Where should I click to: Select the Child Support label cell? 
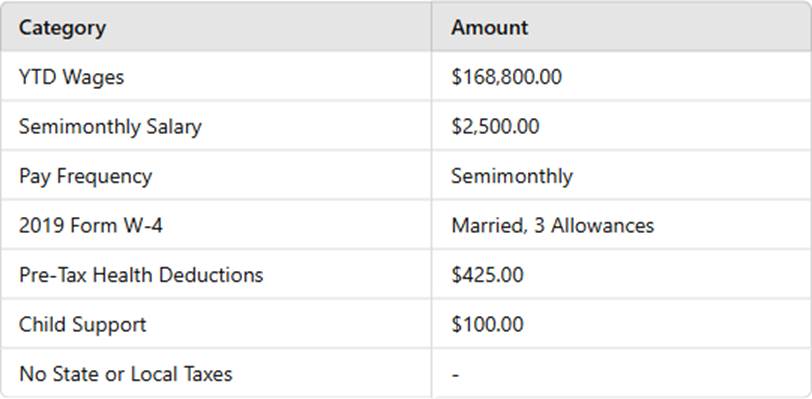[x=82, y=325]
